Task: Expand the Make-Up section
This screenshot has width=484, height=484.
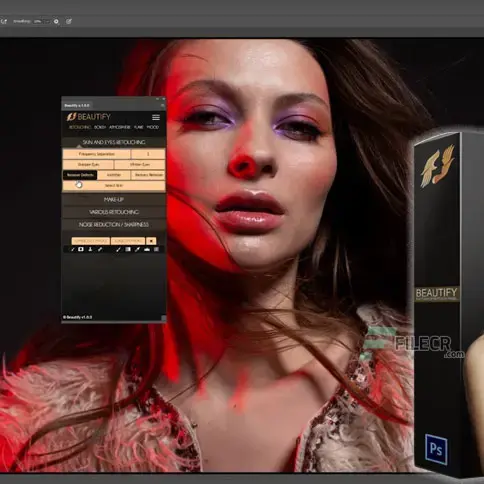Action: [114, 200]
